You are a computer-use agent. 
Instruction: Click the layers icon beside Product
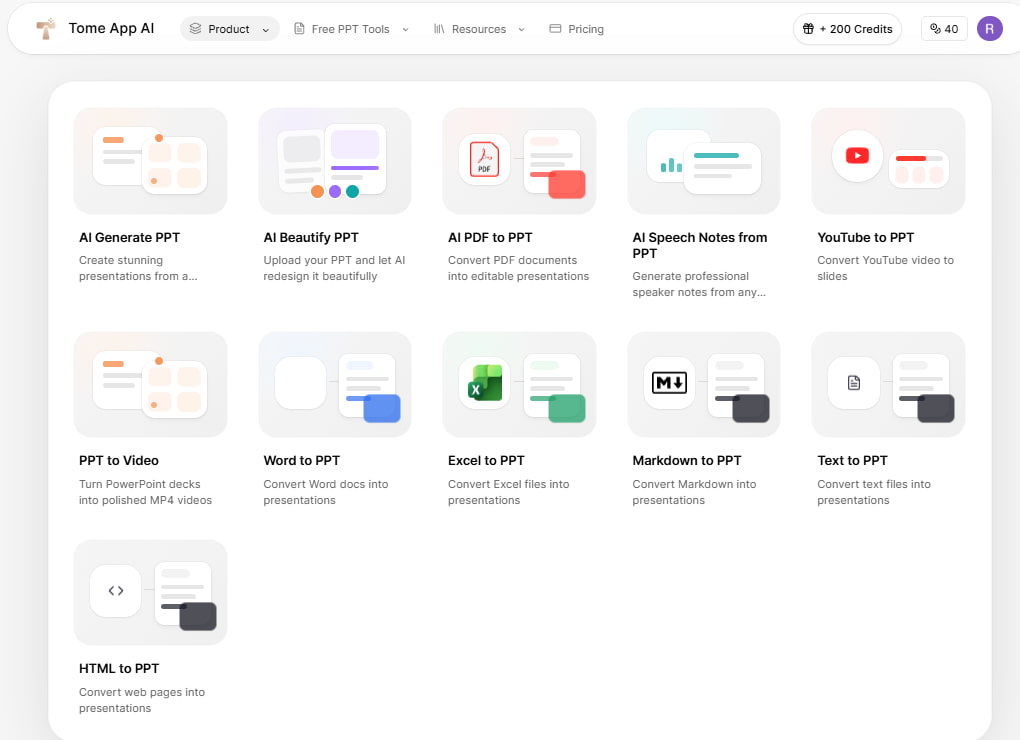(x=195, y=29)
